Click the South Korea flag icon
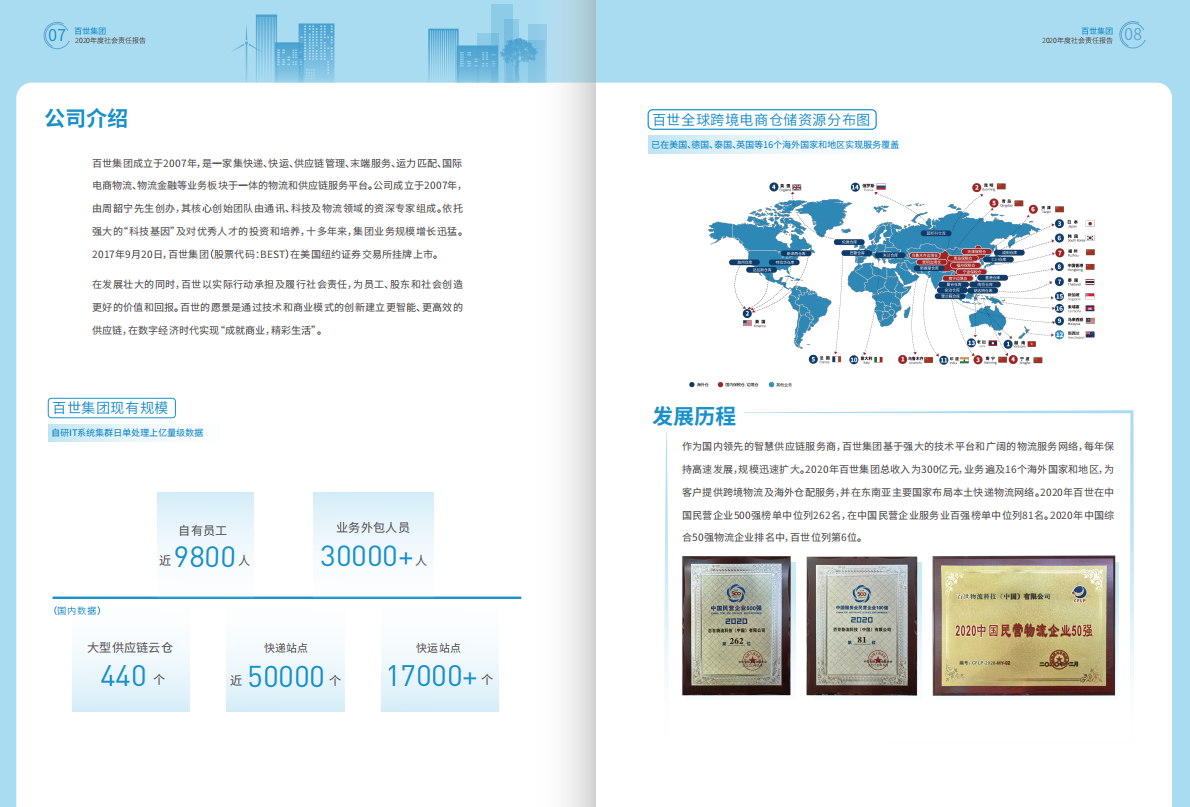 1090,237
